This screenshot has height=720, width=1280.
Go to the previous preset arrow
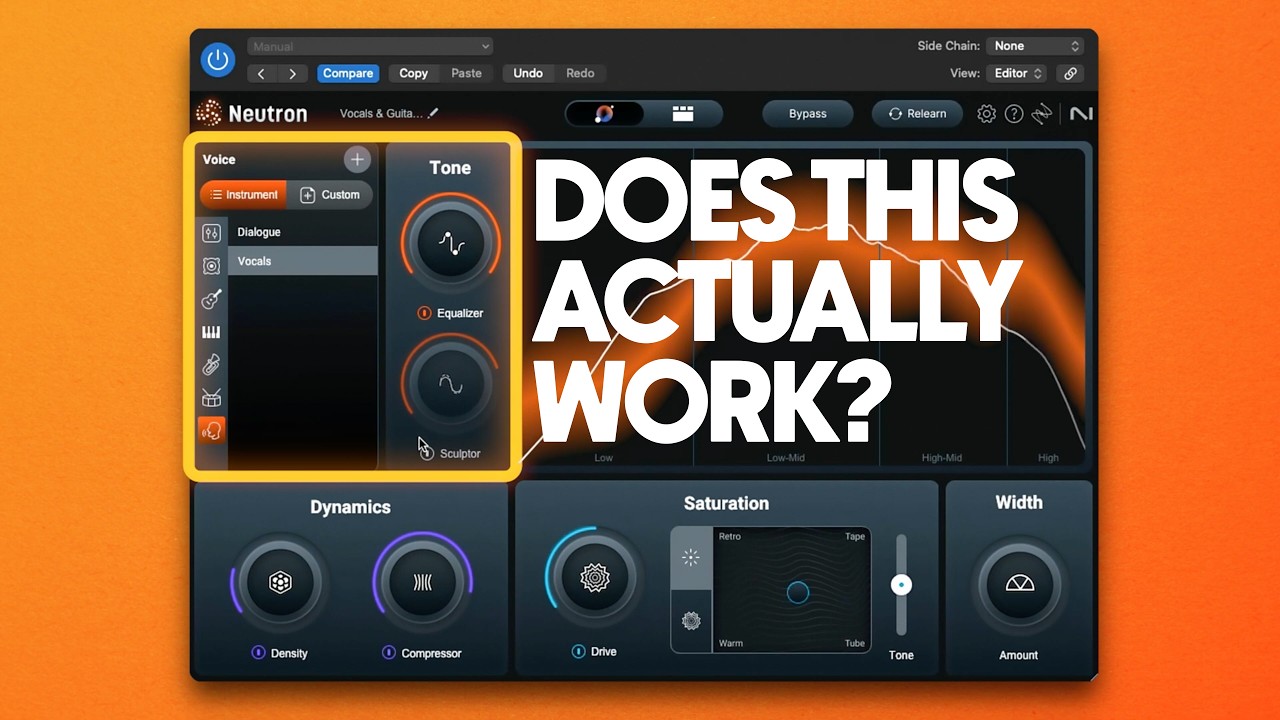click(x=262, y=73)
